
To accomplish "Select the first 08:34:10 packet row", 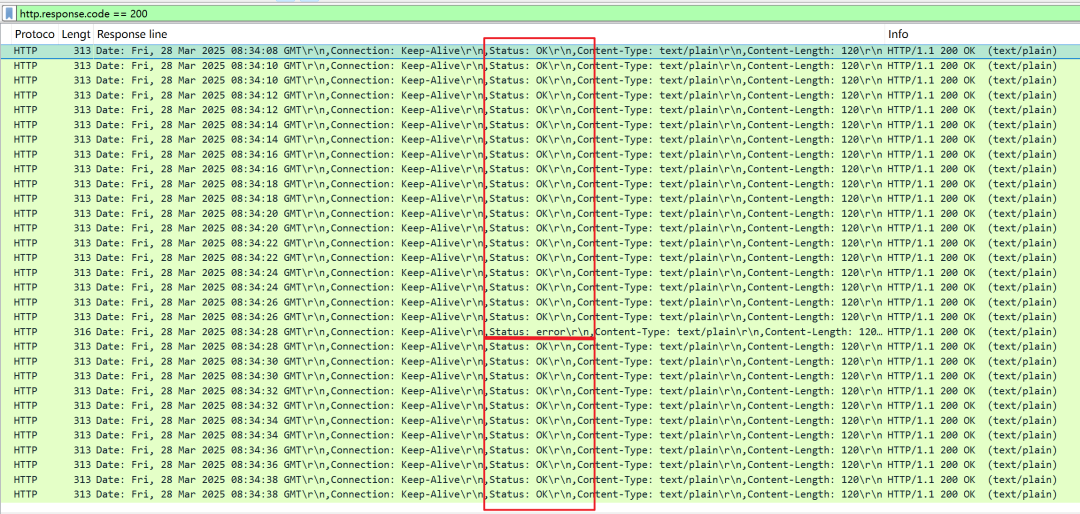I will tap(300, 65).
